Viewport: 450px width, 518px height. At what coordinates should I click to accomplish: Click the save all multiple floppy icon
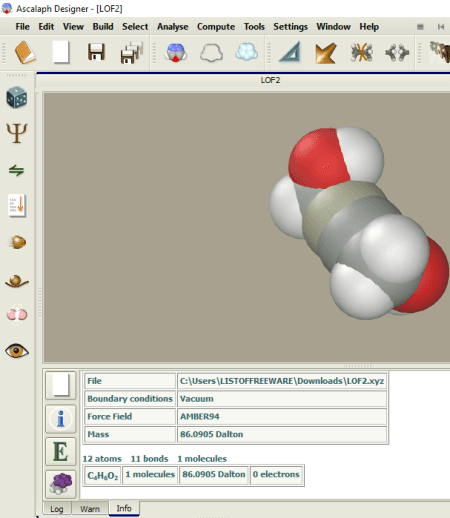tap(132, 52)
